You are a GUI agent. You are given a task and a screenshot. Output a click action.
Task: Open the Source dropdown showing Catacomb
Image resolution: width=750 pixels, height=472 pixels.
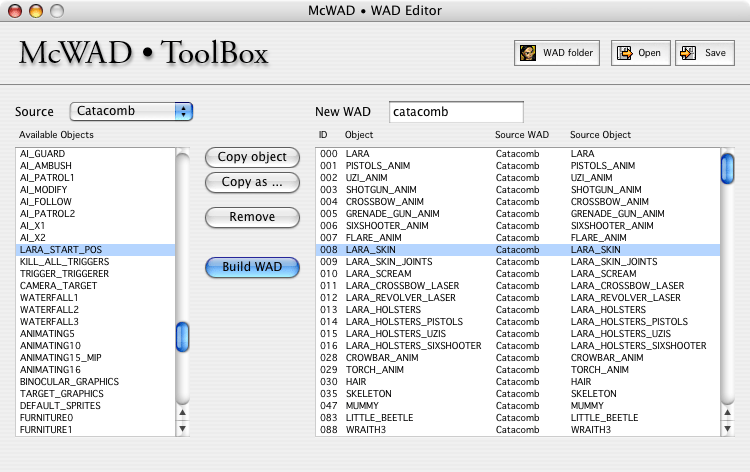(x=131, y=111)
